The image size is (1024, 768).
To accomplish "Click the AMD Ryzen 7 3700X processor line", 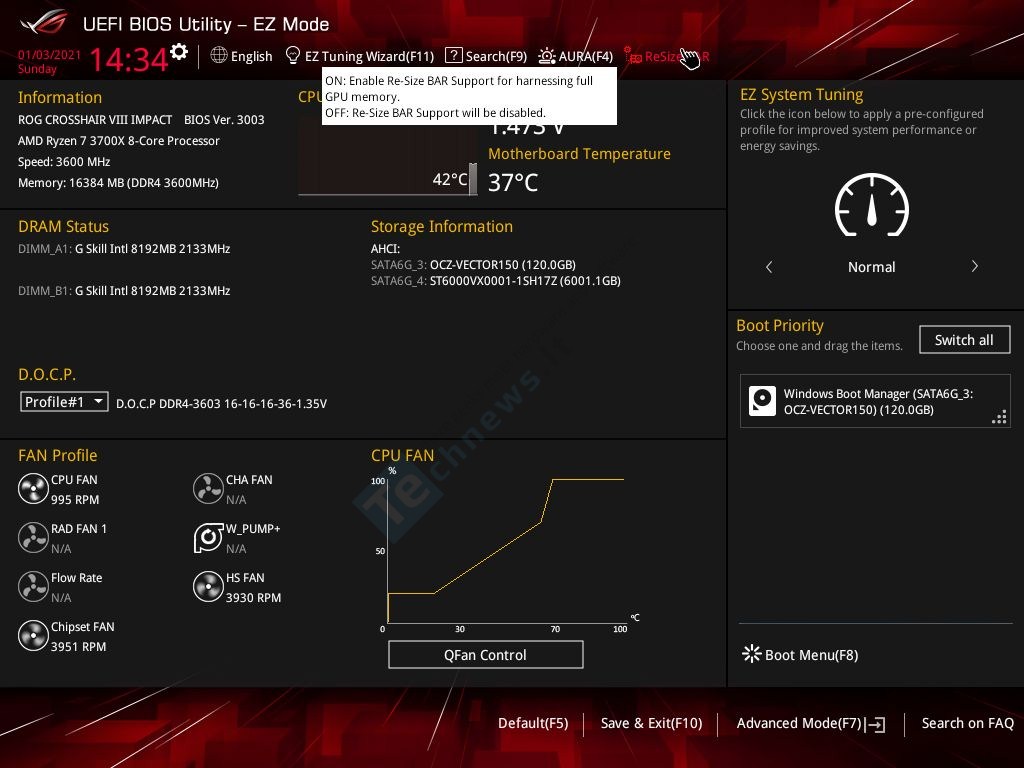I will pos(119,140).
